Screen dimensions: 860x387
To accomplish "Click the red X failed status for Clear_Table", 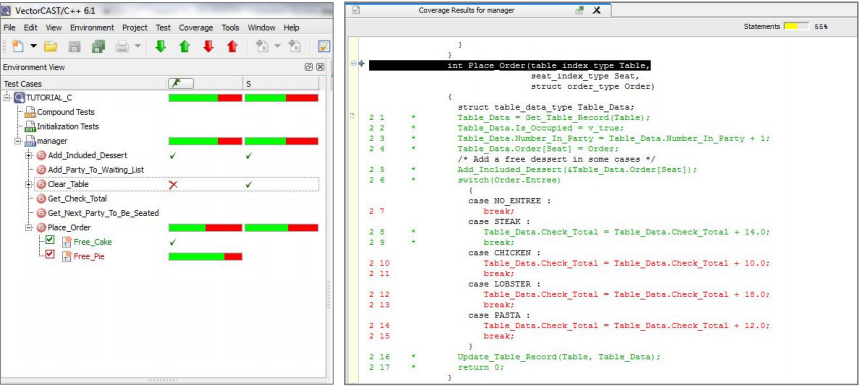I will pos(173,185).
